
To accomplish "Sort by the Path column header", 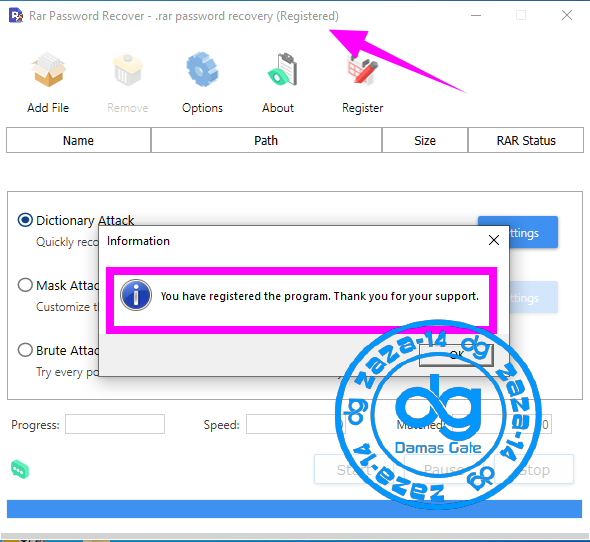I will 266,140.
